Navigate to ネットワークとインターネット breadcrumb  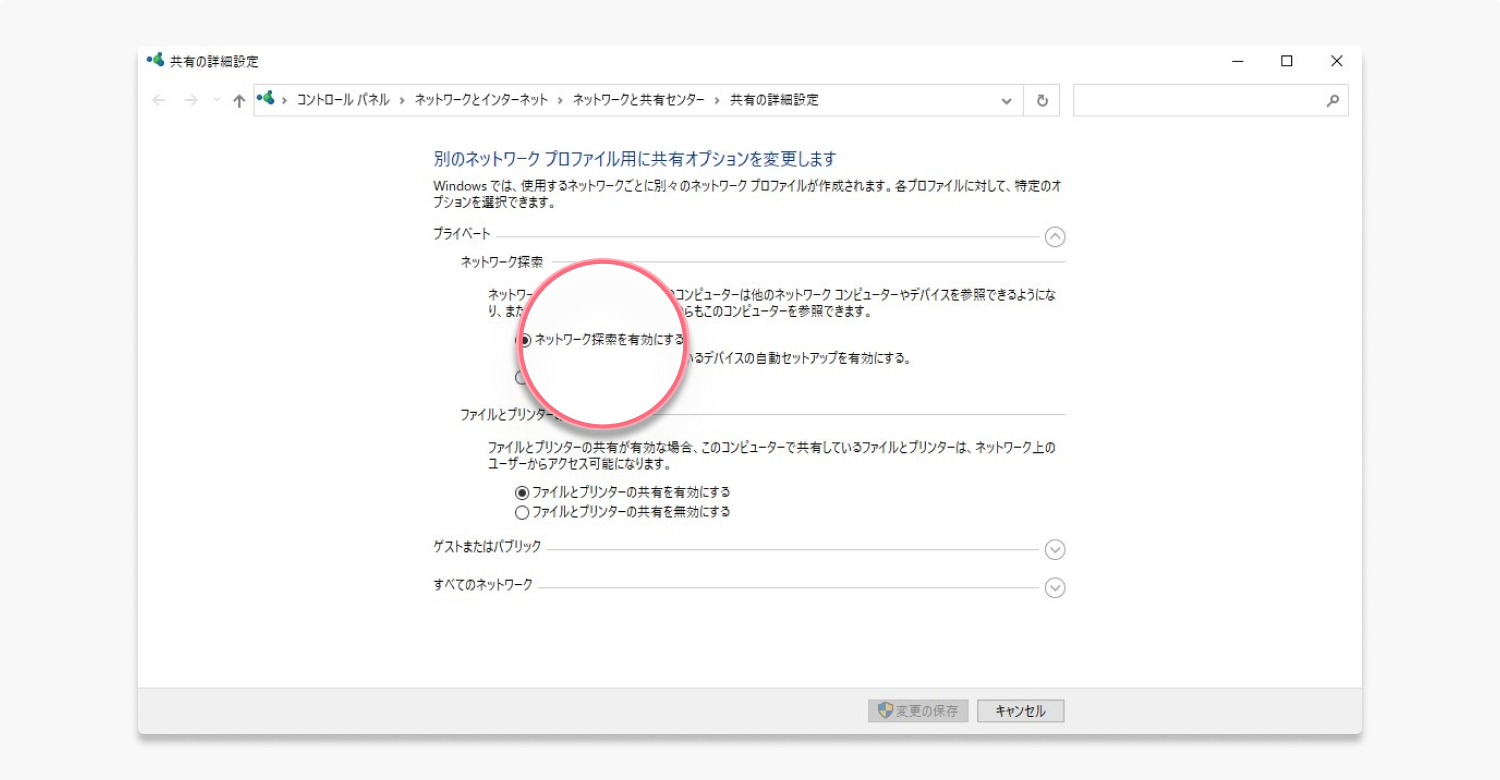point(481,100)
